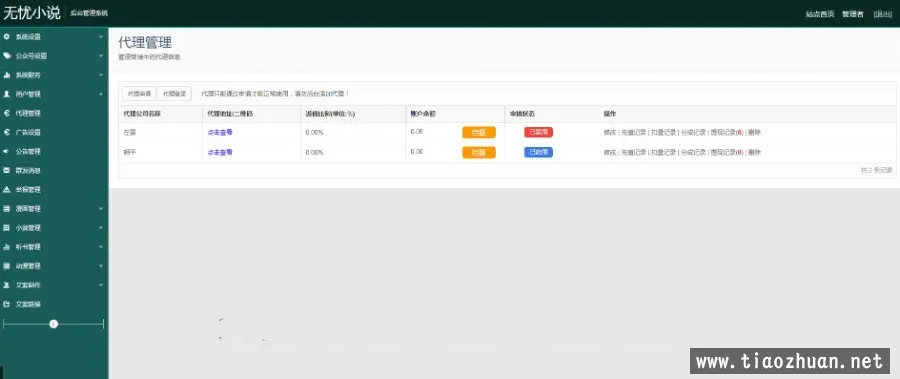
Task: Click the tag icon for 公众号设置
Action: click(x=7, y=56)
